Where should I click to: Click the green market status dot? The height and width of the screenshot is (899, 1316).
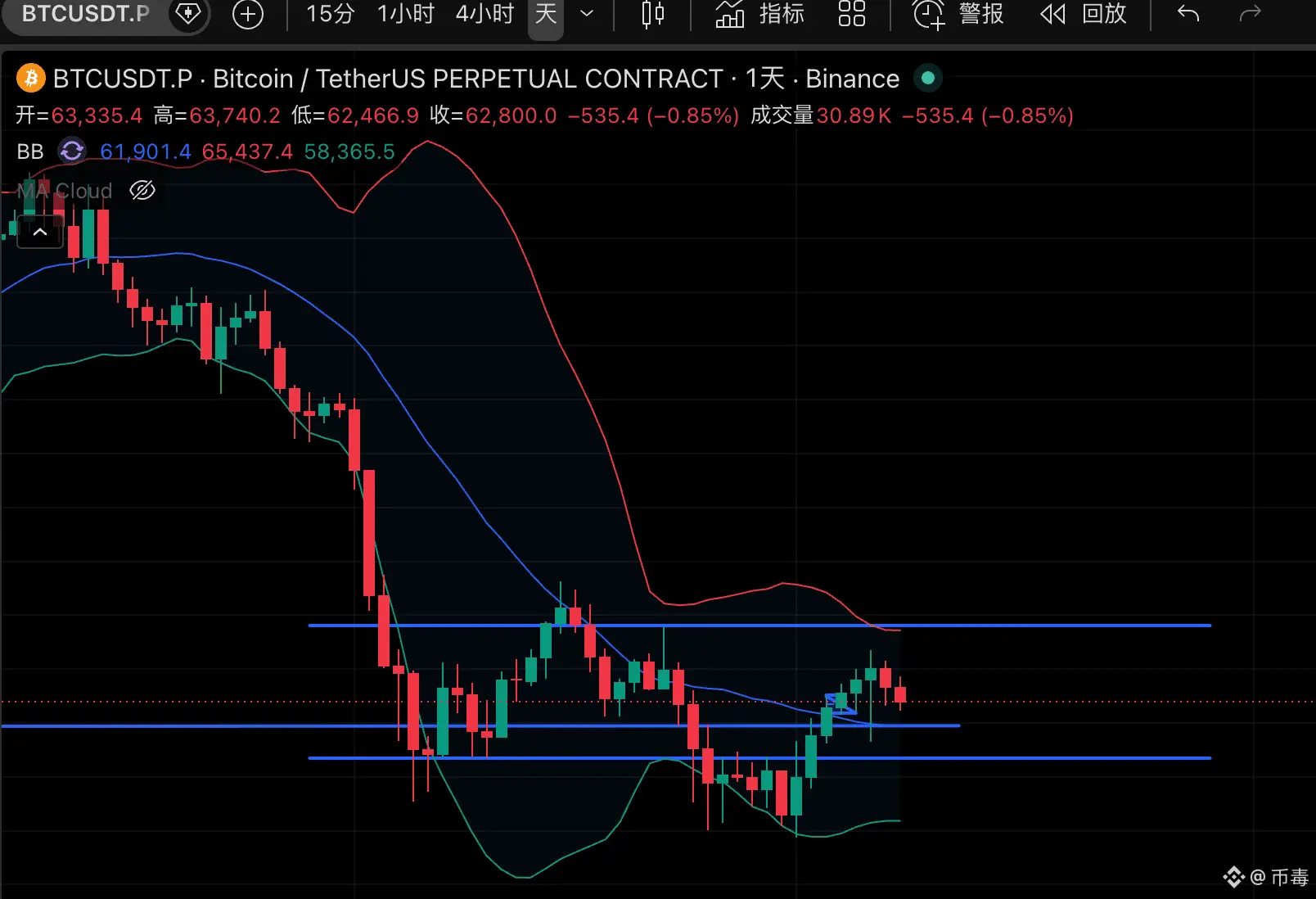[x=928, y=78]
